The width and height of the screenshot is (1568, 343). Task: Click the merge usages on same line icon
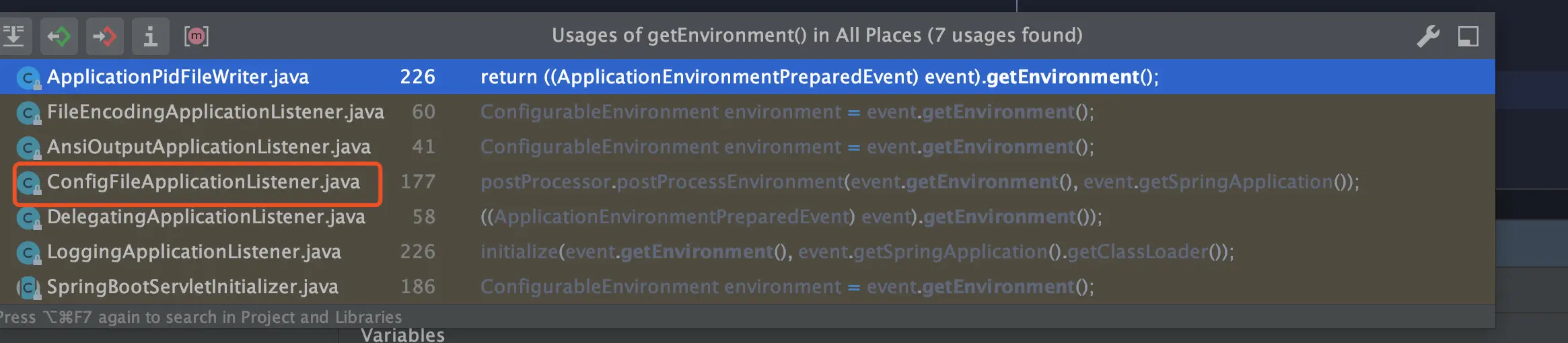pos(13,36)
